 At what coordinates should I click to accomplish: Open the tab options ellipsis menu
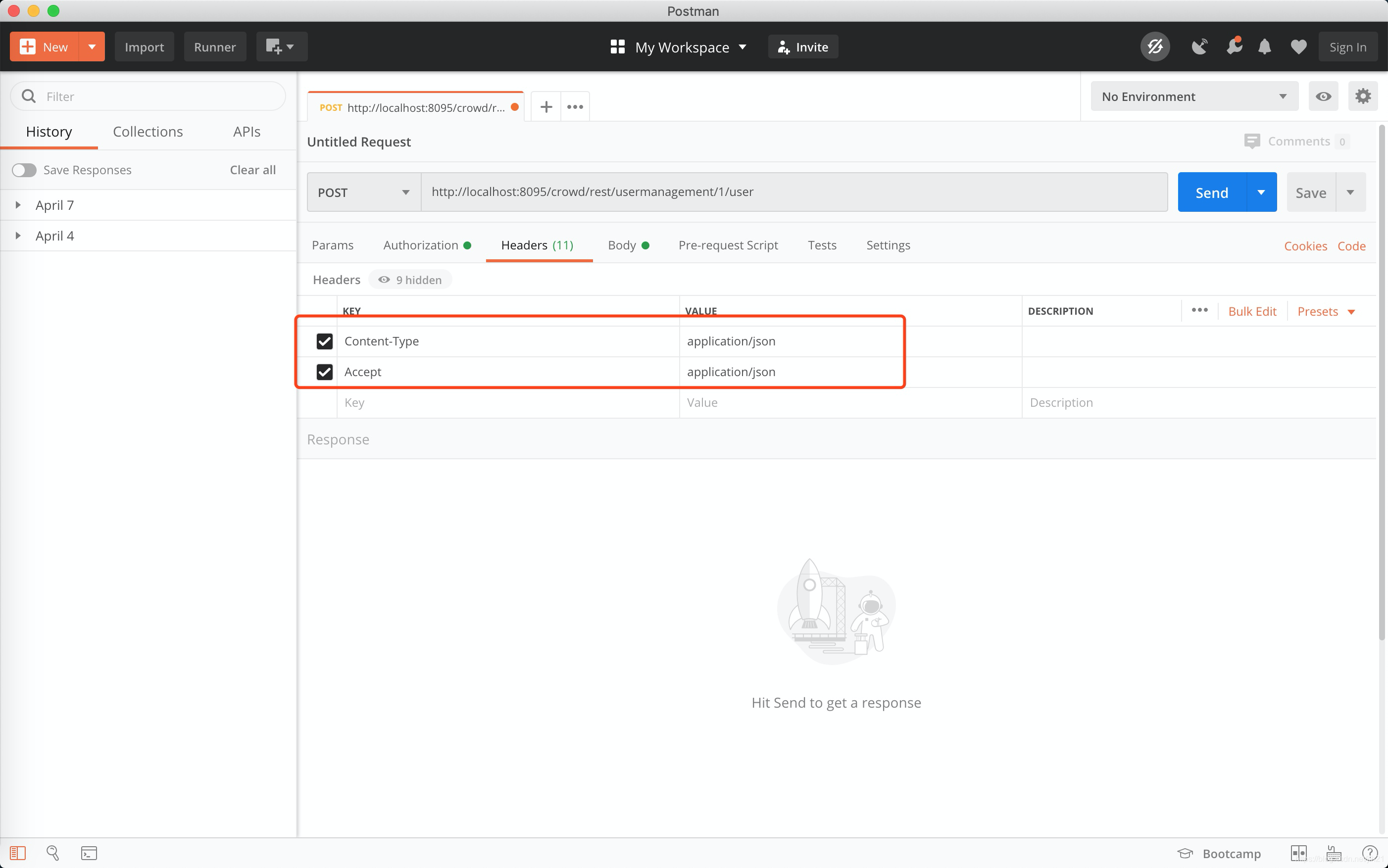point(575,107)
